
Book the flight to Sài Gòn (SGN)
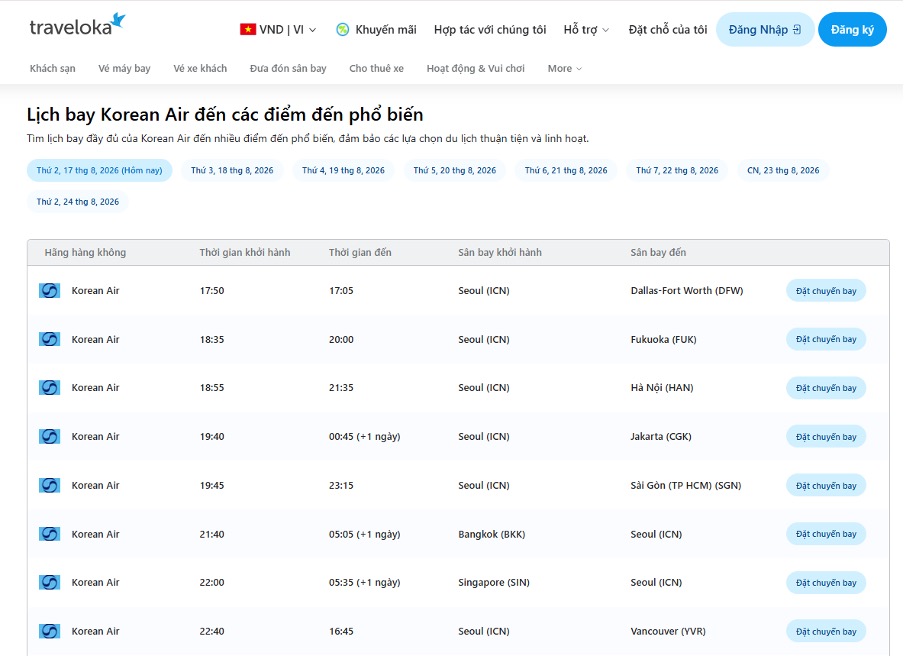point(826,486)
